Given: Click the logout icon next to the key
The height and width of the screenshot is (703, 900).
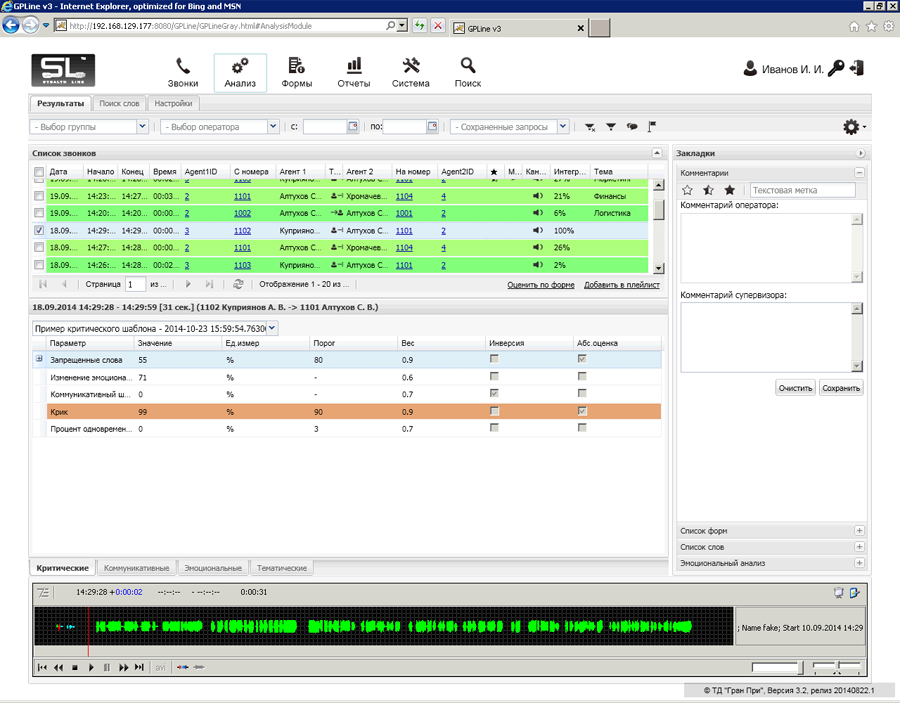Looking at the screenshot, I should click(856, 69).
